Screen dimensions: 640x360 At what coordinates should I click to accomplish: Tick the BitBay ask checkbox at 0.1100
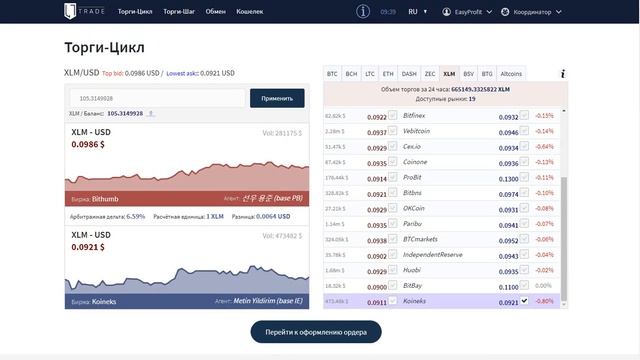pyautogui.click(x=524, y=285)
